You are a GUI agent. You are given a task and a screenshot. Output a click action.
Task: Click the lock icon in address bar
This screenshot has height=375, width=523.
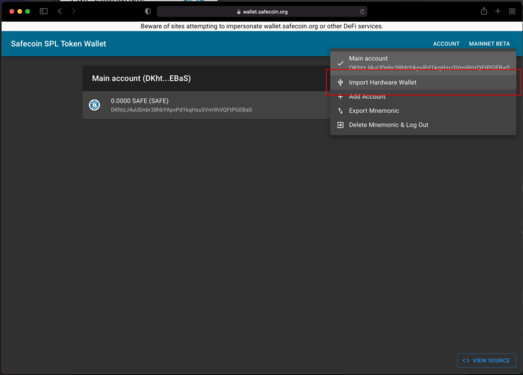coord(238,12)
